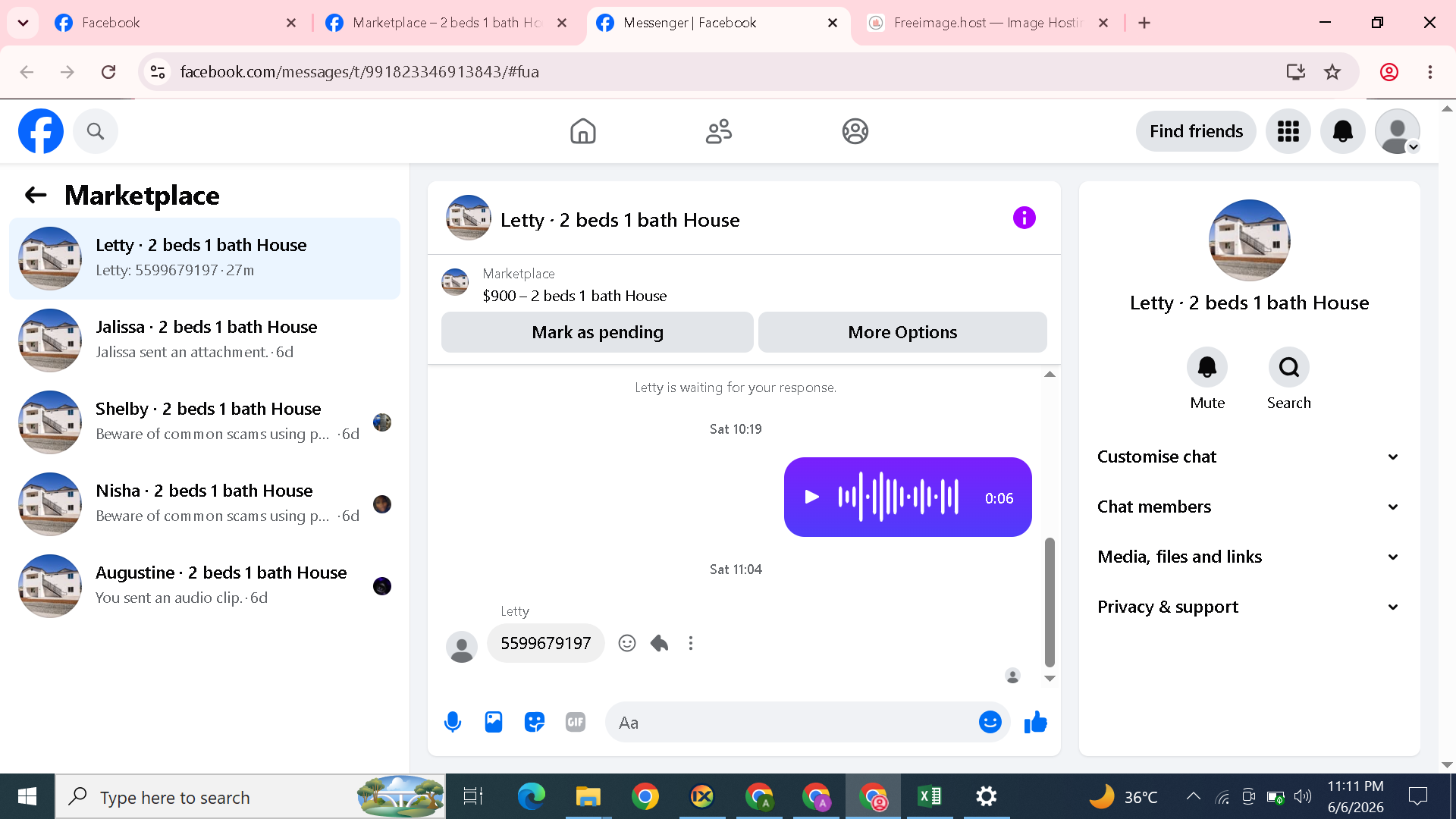Expand the Privacy & support section
The width and height of the screenshot is (1456, 819).
tap(1249, 607)
